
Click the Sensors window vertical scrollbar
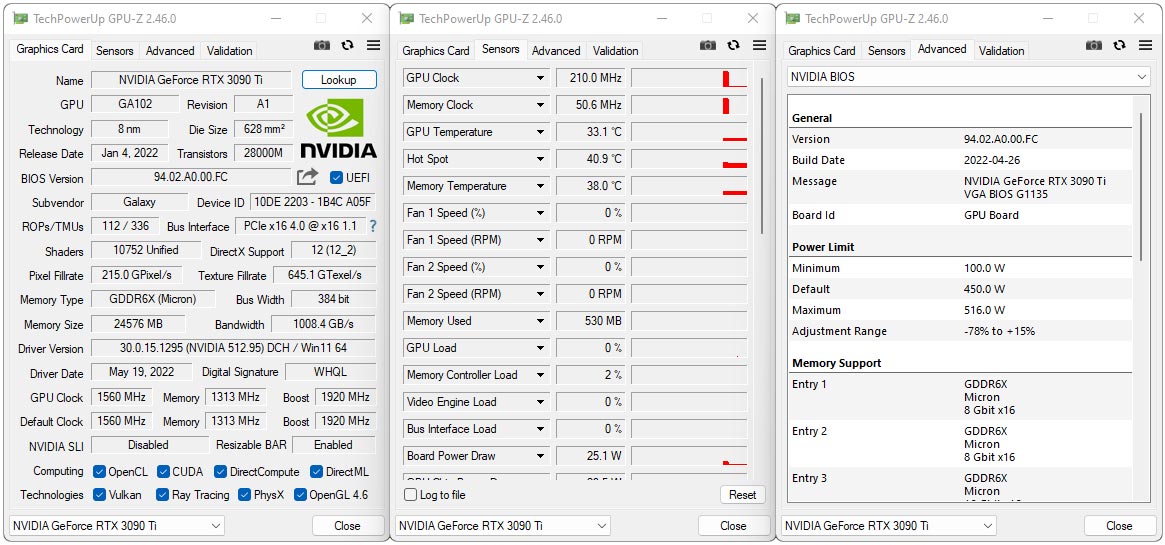(x=762, y=156)
